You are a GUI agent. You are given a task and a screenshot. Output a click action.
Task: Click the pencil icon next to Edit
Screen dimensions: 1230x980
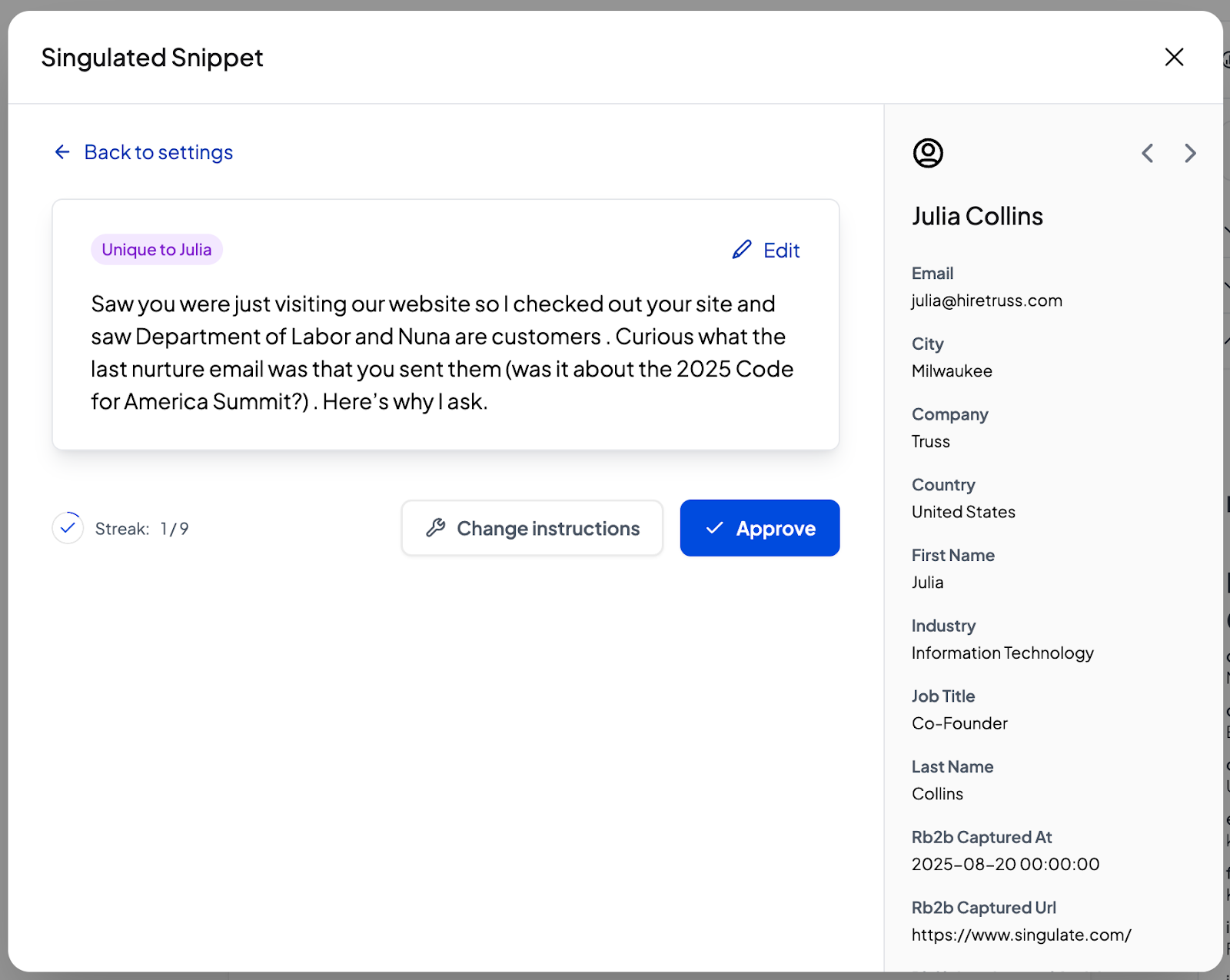tap(742, 250)
